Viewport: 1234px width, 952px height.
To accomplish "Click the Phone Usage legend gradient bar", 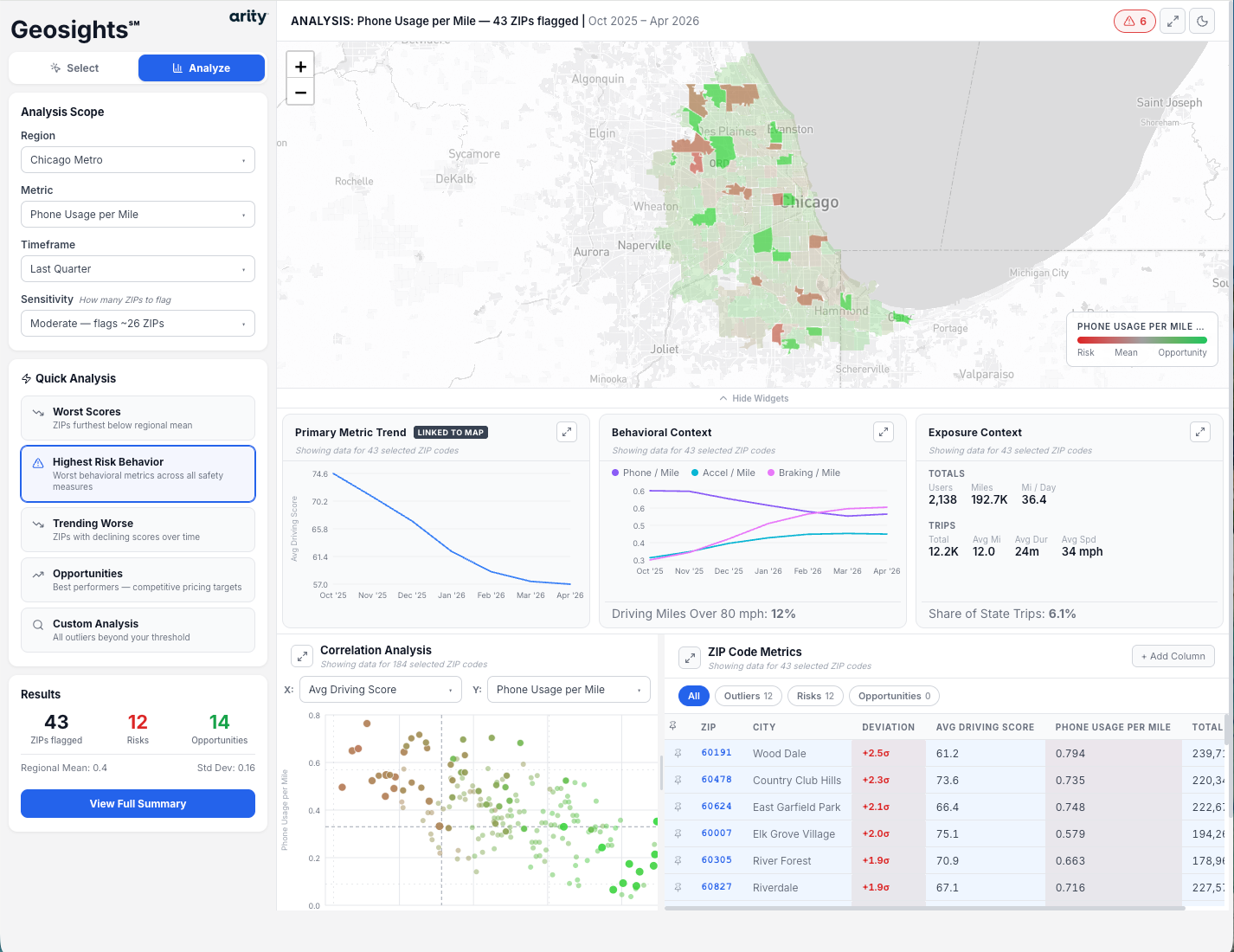I will (x=1142, y=340).
